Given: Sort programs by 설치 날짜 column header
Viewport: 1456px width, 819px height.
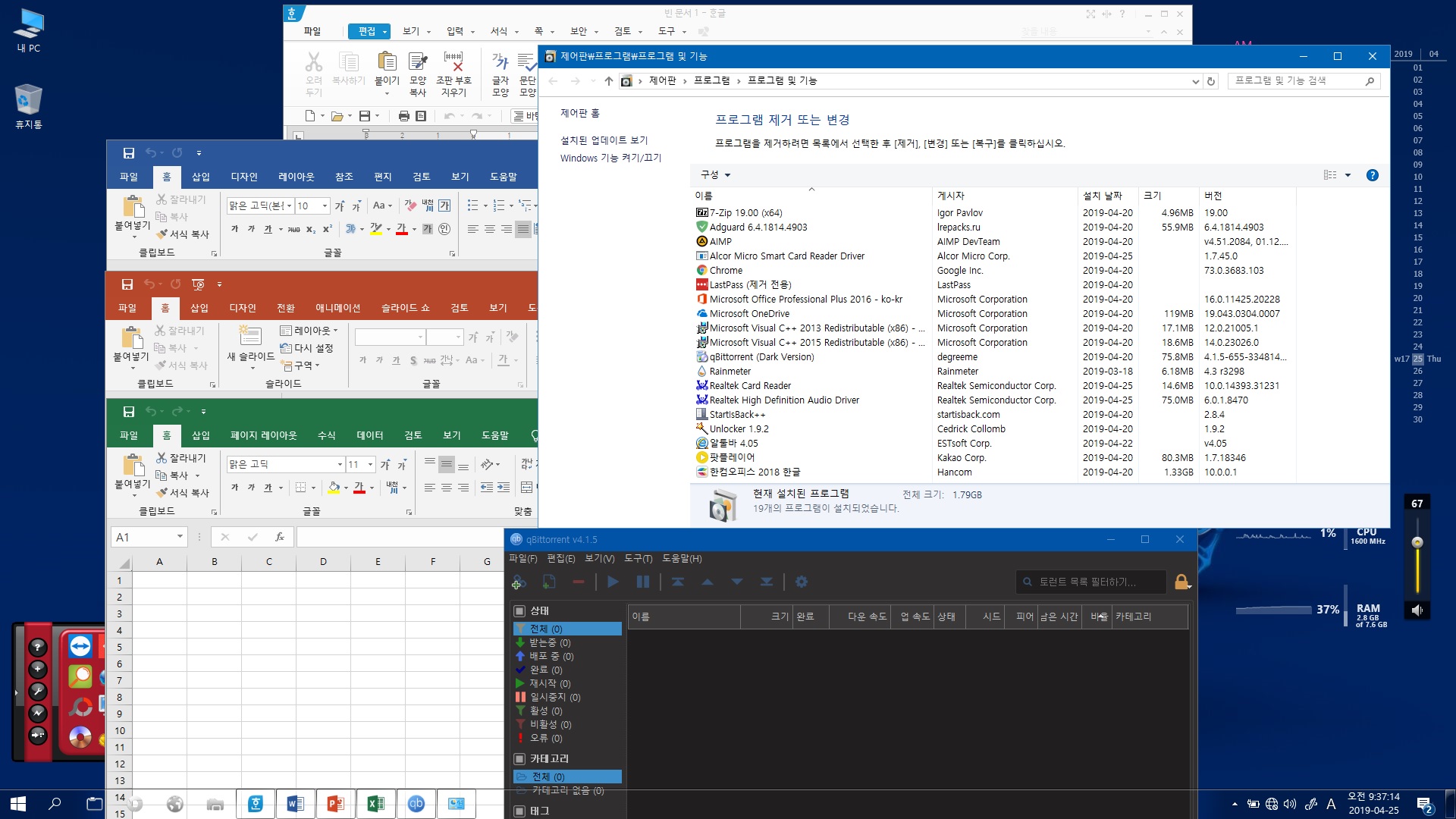Looking at the screenshot, I should [1107, 196].
